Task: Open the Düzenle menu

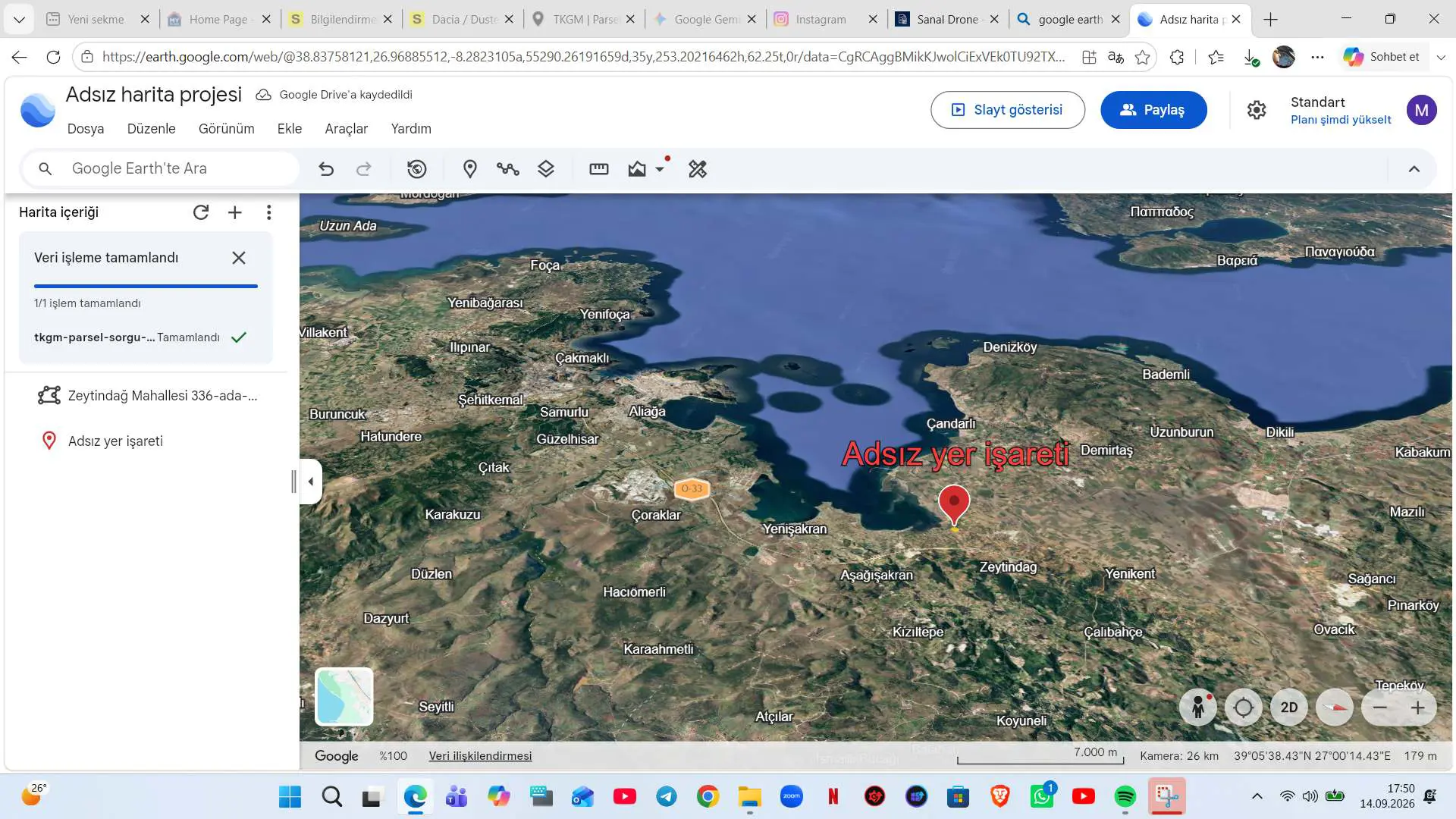Action: (x=152, y=129)
